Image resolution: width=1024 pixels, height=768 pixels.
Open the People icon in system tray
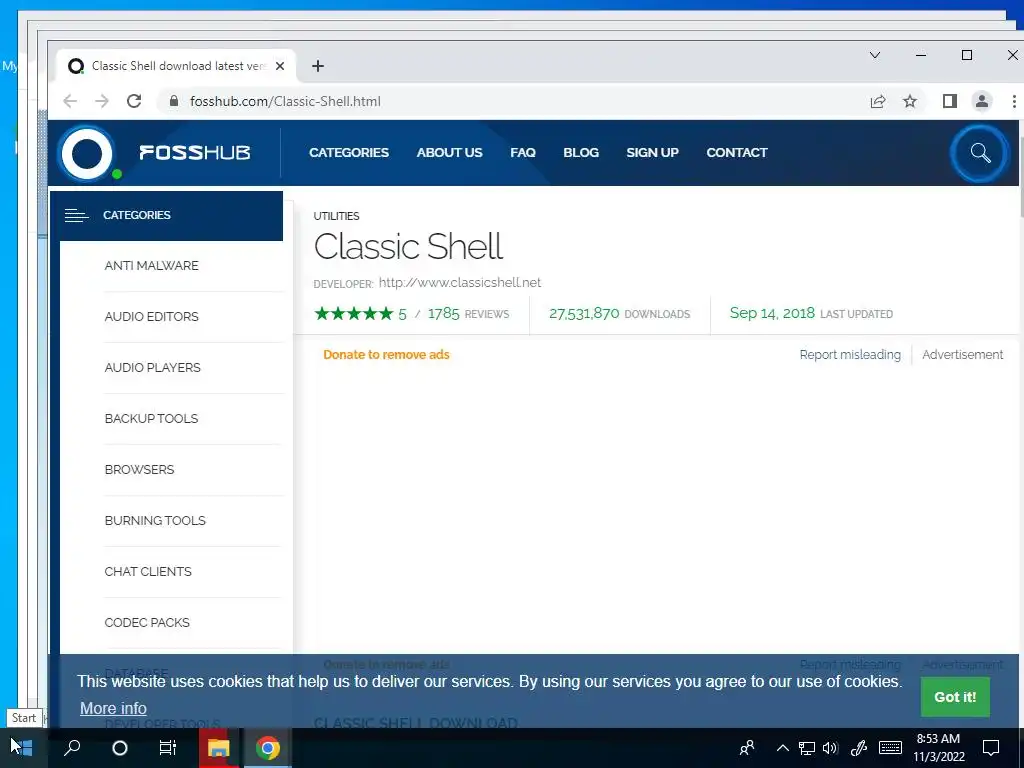click(x=747, y=748)
